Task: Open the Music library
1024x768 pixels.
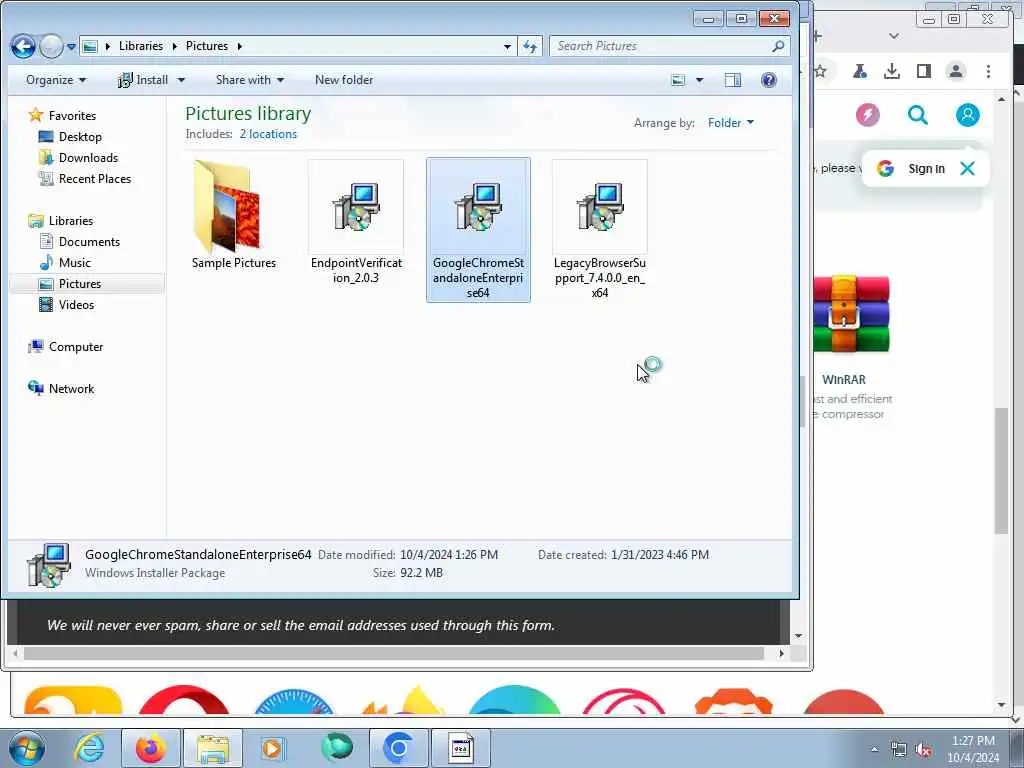Action: pos(65,263)
